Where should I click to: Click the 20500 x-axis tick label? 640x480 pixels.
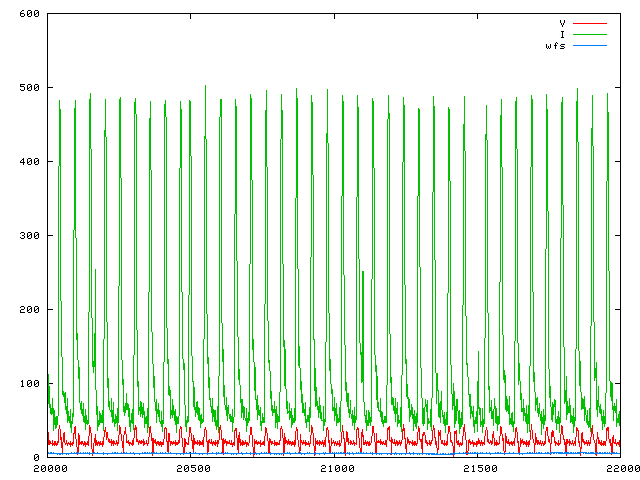[191, 468]
